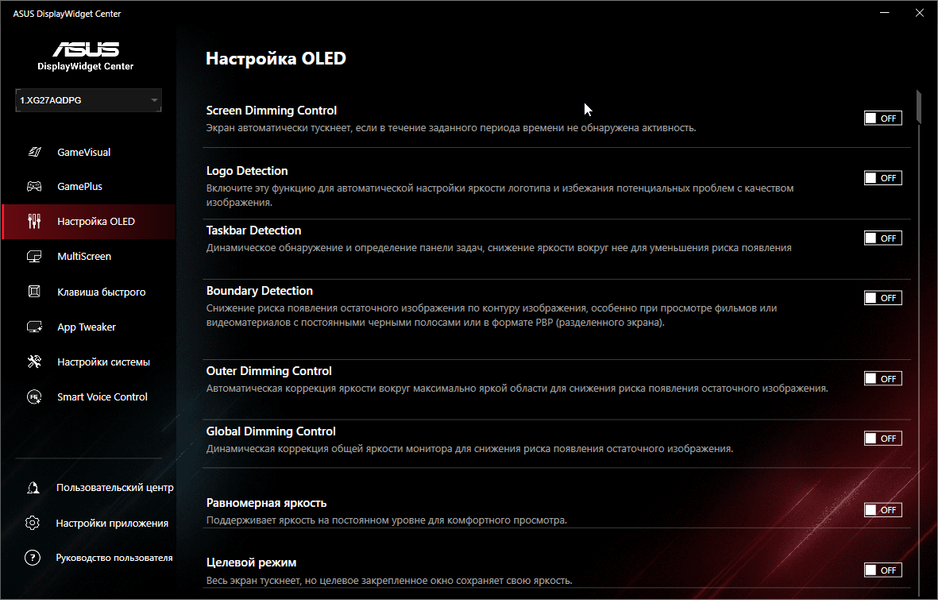Select the MultiScreen menu label
This screenshot has width=938, height=600.
pyautogui.click(x=84, y=256)
